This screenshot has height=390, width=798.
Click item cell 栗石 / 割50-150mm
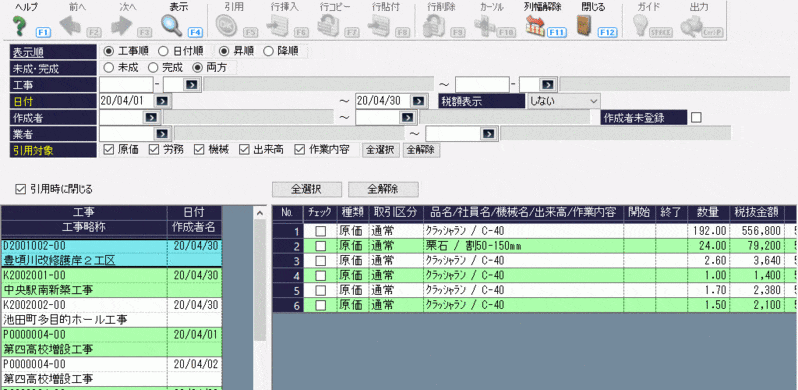pyautogui.click(x=523, y=246)
